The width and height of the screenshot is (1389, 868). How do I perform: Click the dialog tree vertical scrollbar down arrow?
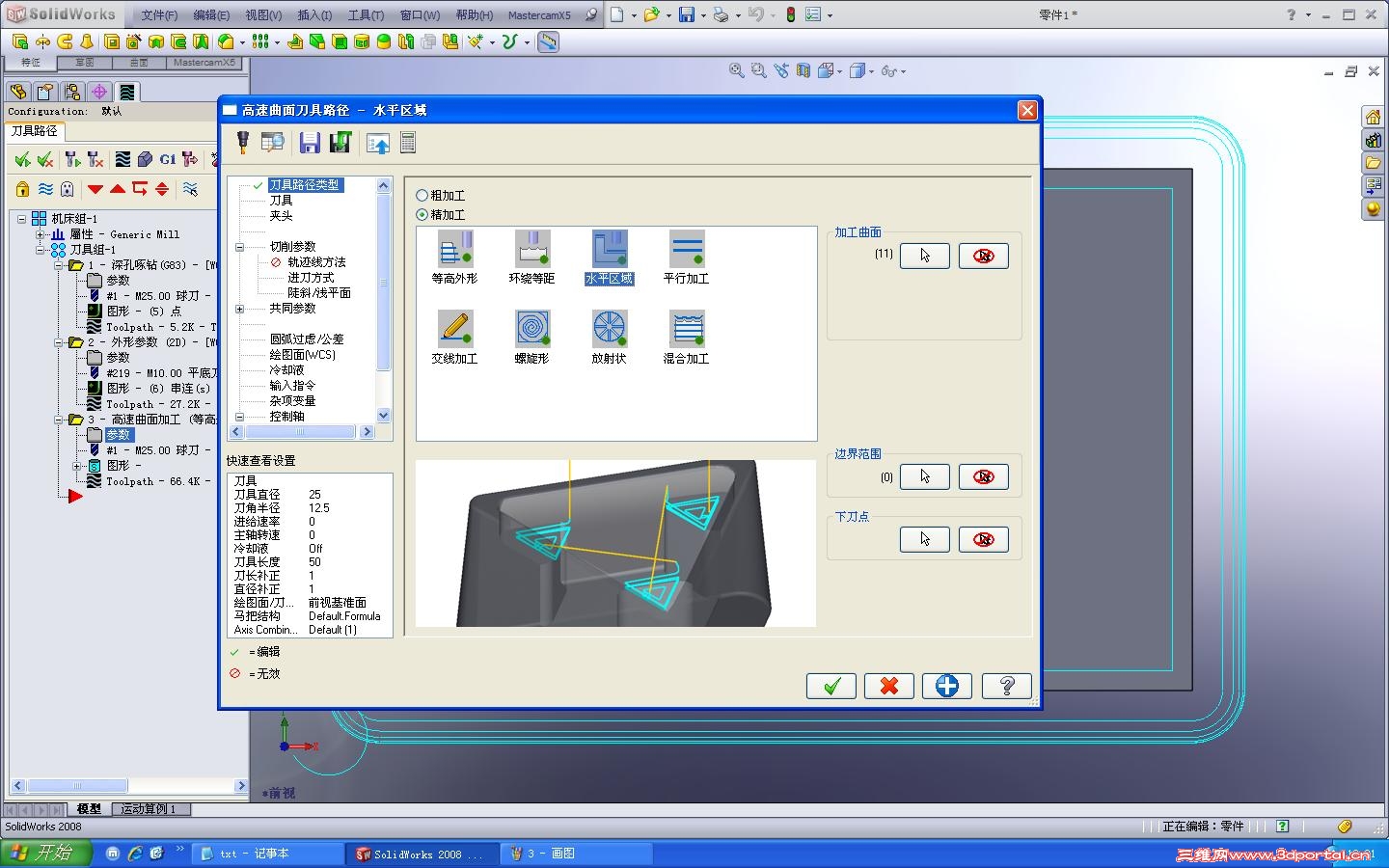coord(384,416)
